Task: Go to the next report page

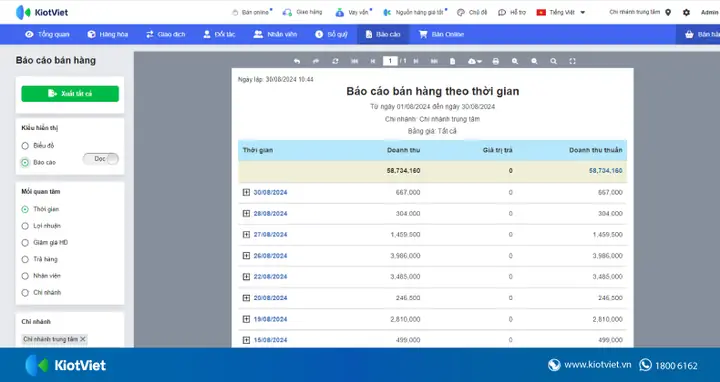Action: [x=416, y=61]
